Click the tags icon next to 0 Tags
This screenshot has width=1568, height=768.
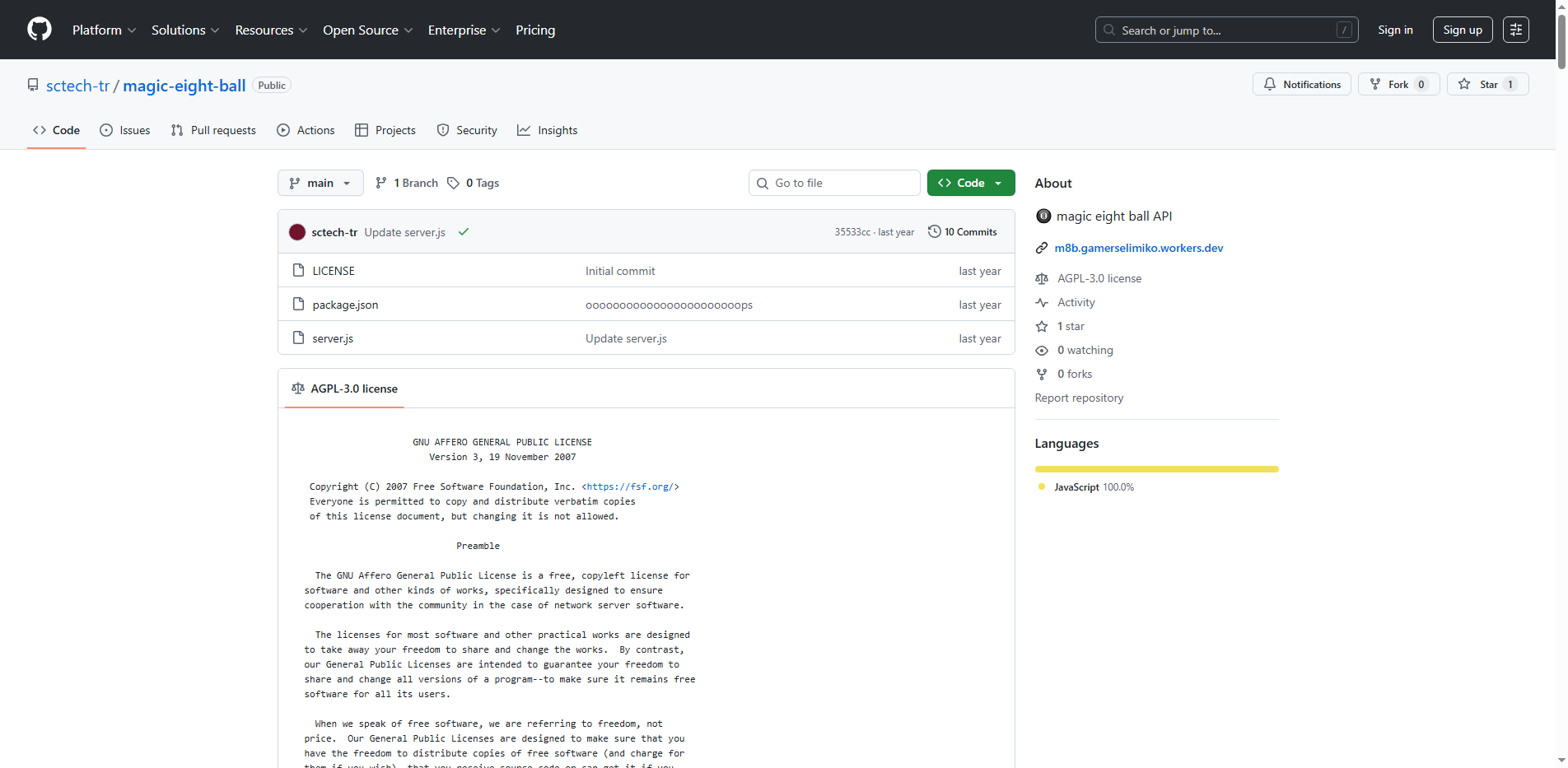click(x=454, y=183)
